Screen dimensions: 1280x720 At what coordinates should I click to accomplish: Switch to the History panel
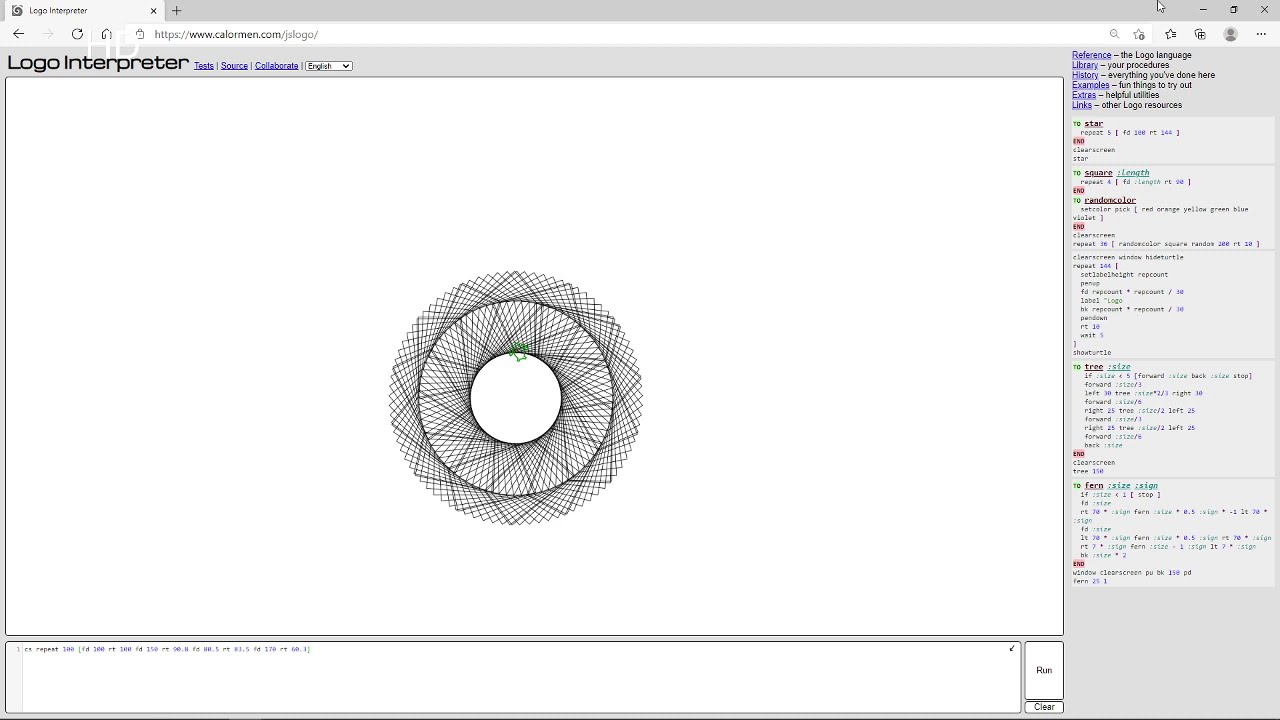[1085, 75]
